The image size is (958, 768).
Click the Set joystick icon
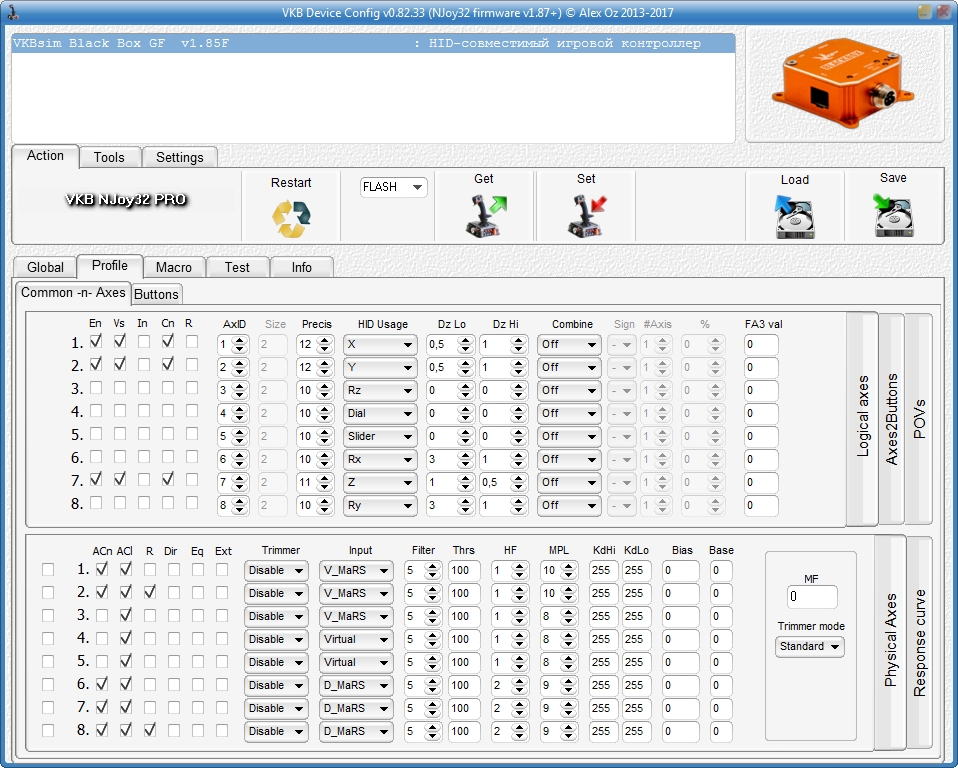[586, 215]
